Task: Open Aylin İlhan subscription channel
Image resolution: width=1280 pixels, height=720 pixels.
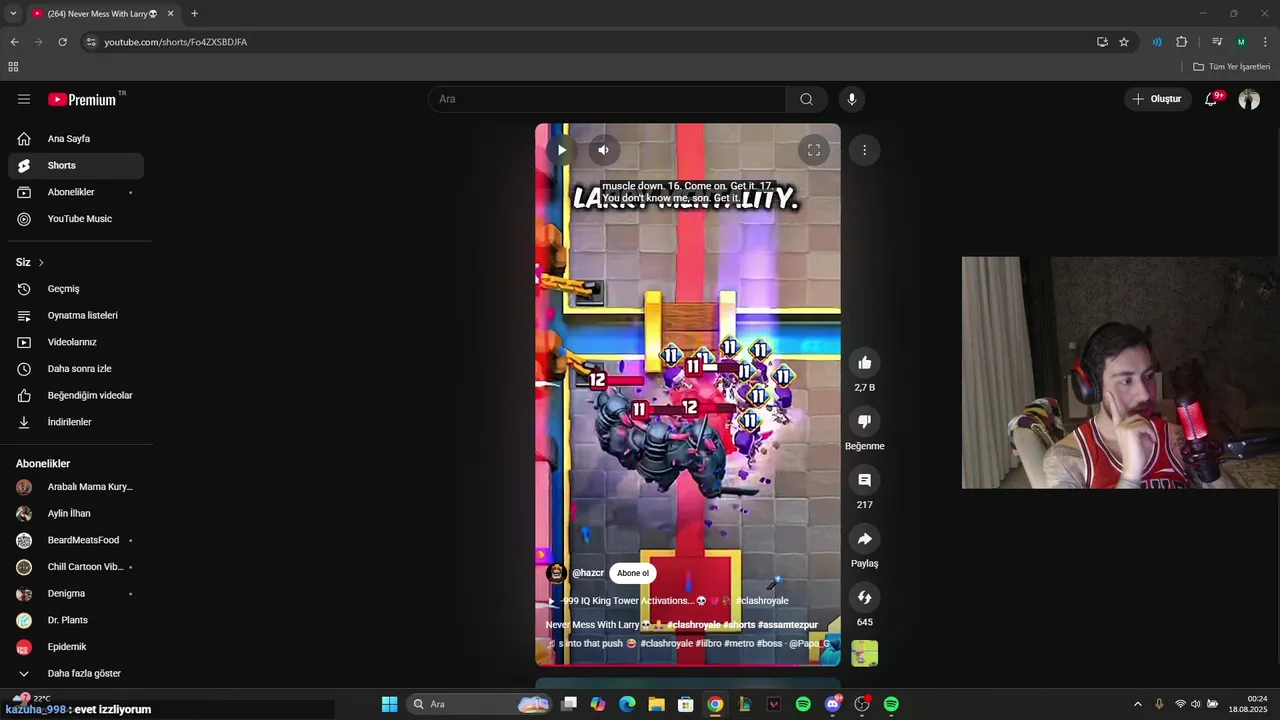Action: tap(76, 514)
